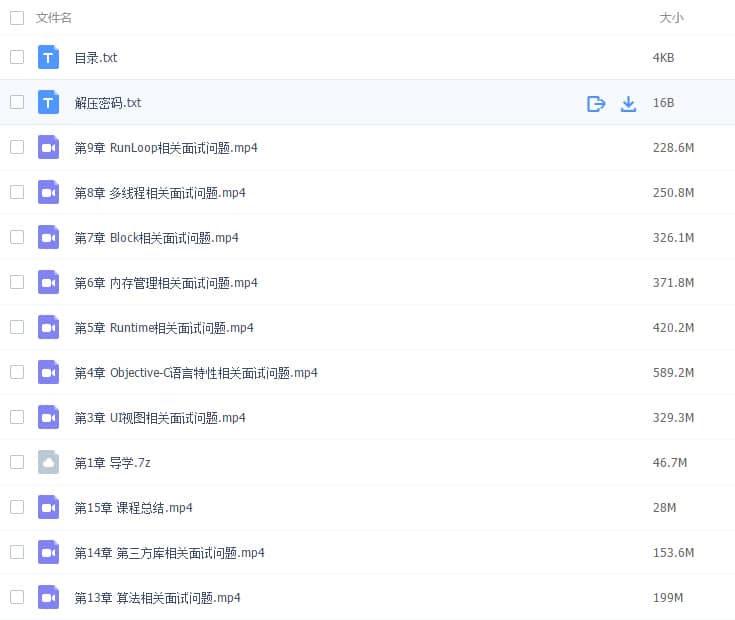Select checkbox for 第1章 导学.7z

click(x=17, y=462)
